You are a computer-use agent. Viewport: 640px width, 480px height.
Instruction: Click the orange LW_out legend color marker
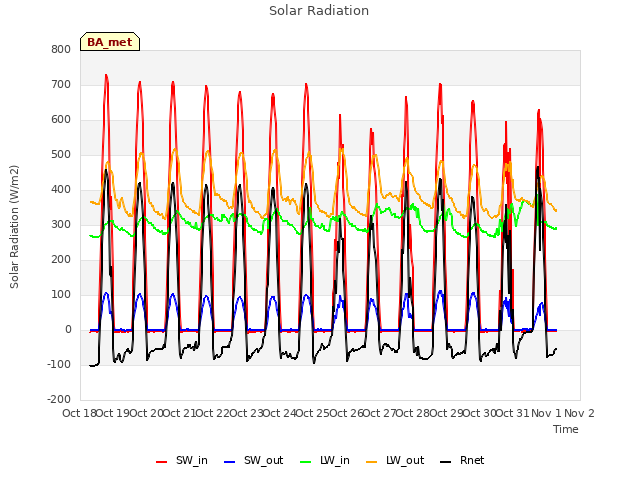[x=372, y=462]
